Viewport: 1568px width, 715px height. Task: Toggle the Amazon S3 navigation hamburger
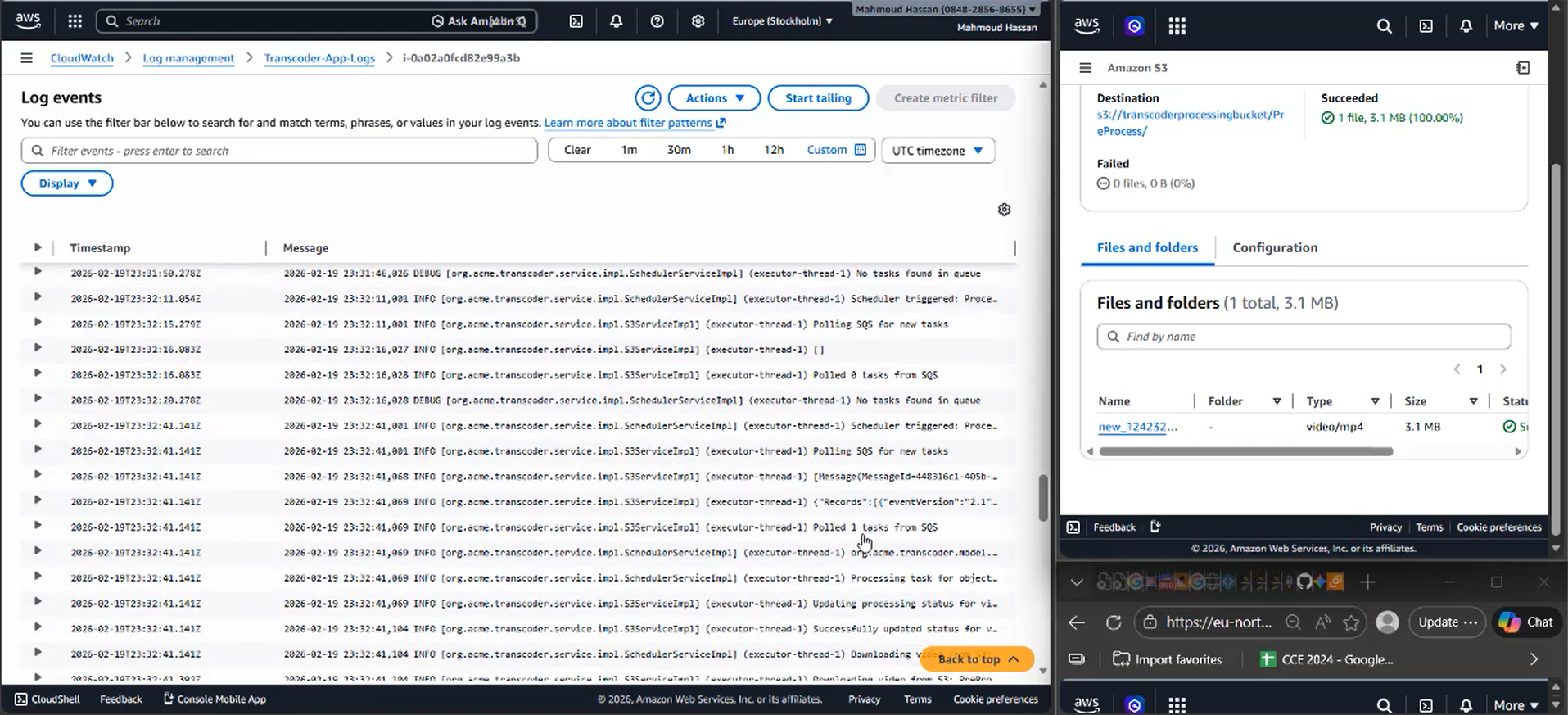pos(1085,68)
